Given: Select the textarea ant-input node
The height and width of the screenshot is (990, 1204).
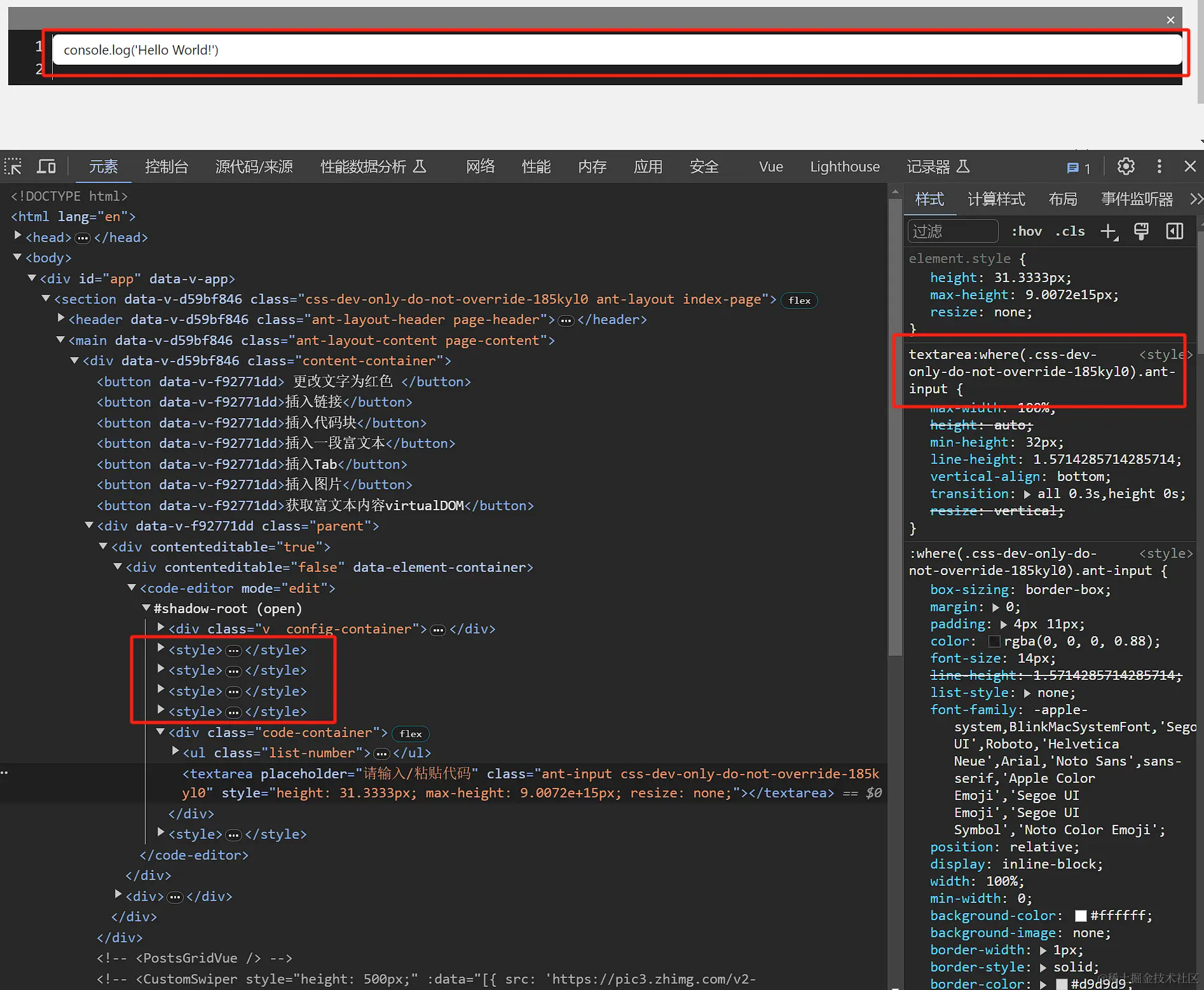Looking at the screenshot, I should 531,783.
